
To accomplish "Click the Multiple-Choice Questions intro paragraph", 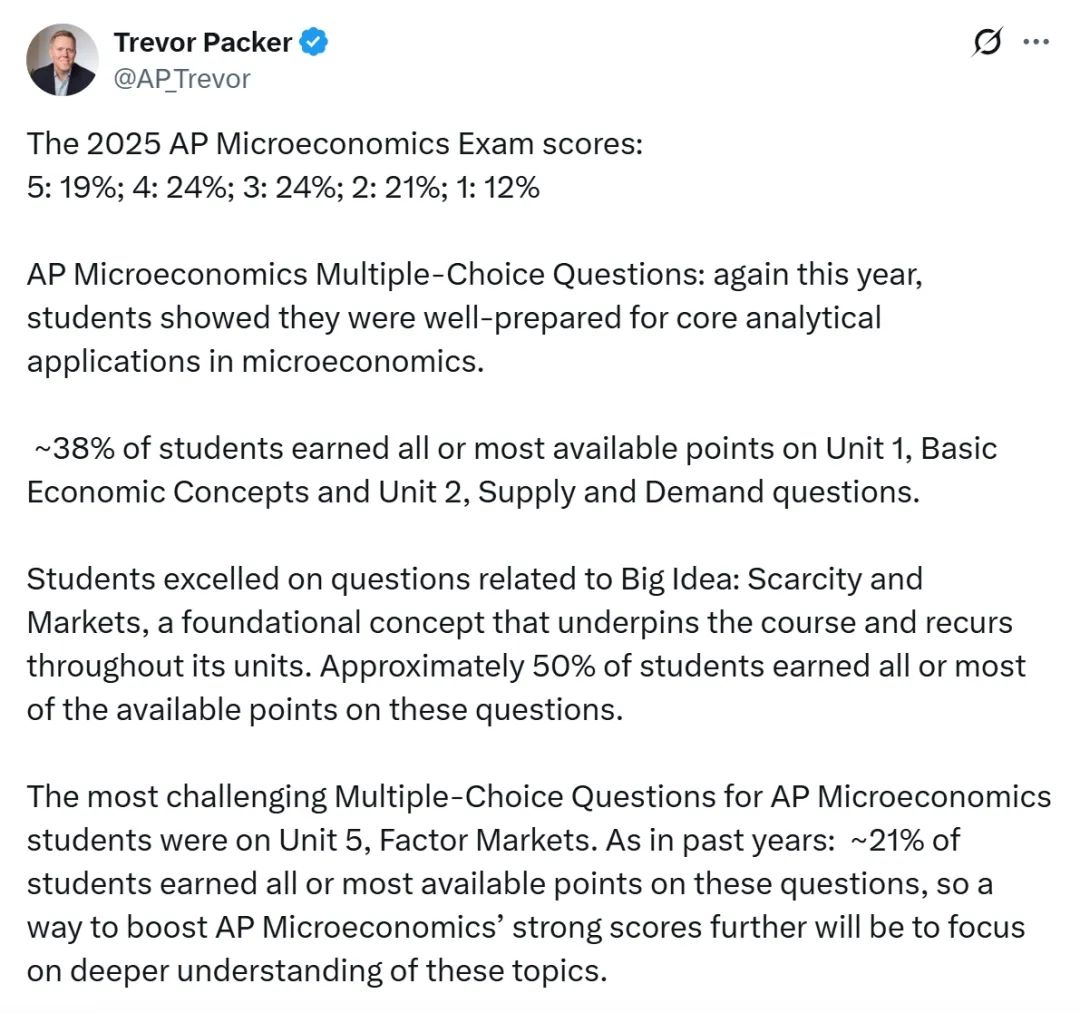I will coord(475,317).
